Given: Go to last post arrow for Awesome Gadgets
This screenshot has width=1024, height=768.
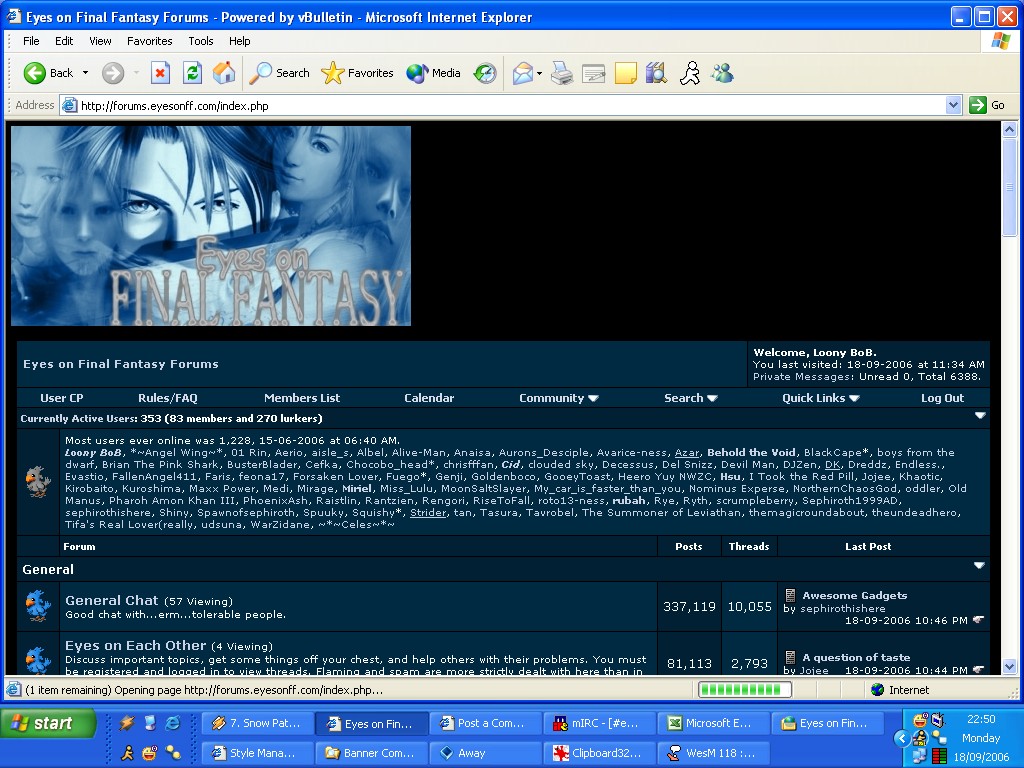Looking at the screenshot, I should (978, 619).
